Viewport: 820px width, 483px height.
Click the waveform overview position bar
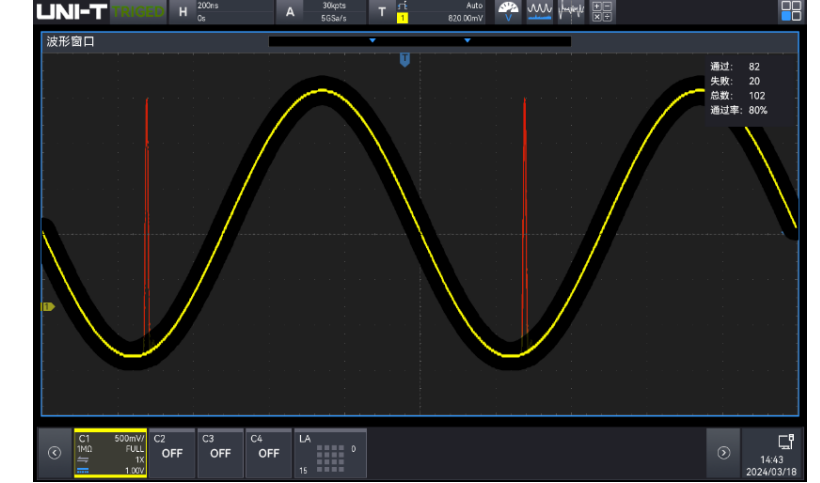click(x=419, y=41)
